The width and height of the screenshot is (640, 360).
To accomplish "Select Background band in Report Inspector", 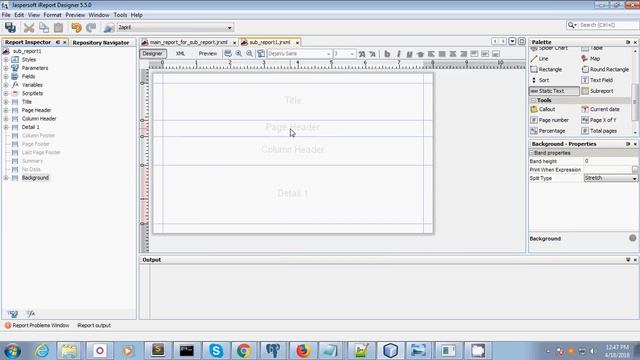I will click(x=35, y=178).
